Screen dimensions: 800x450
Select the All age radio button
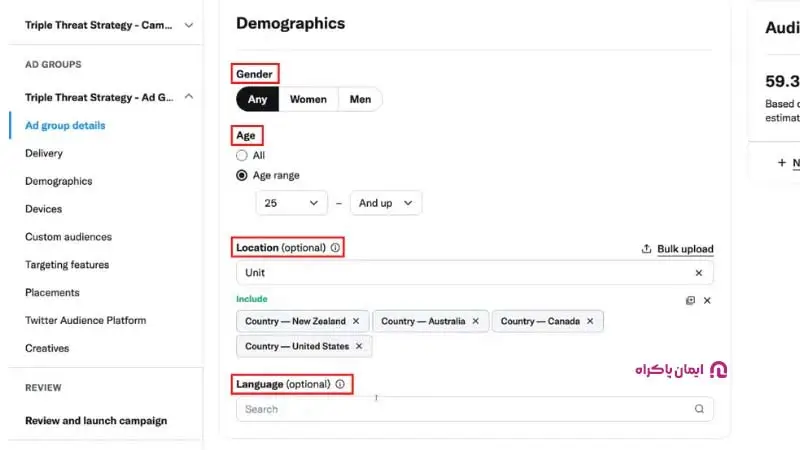[x=242, y=156]
